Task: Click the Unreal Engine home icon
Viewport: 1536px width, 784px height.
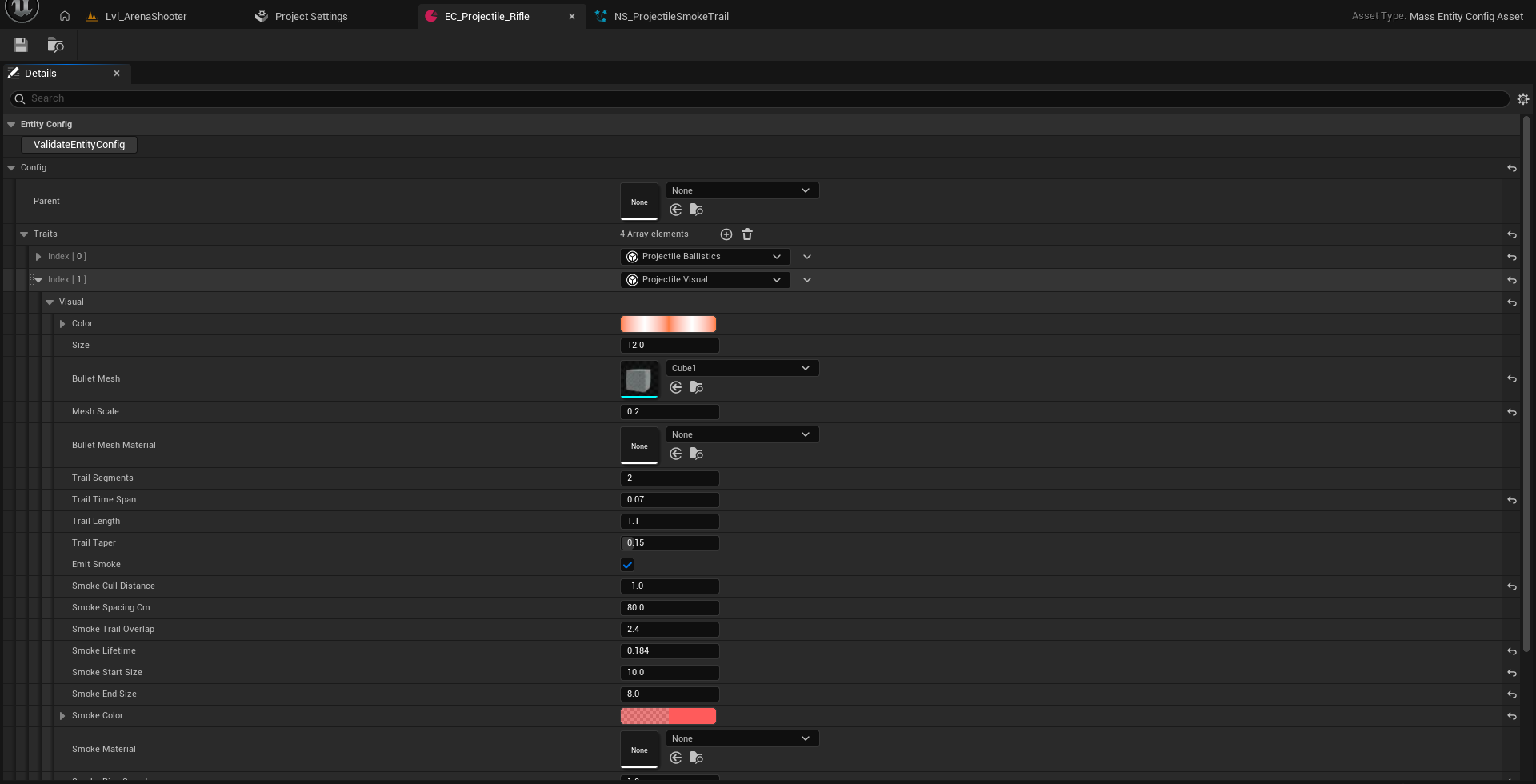Action: 65,16
